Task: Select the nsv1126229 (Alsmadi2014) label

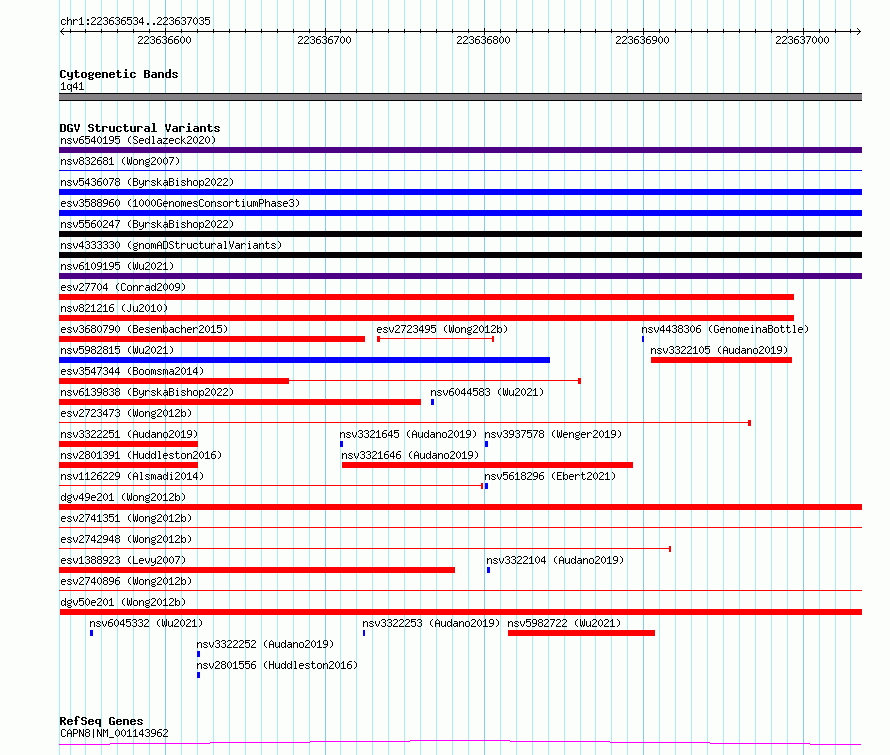Action: pyautogui.click(x=132, y=476)
